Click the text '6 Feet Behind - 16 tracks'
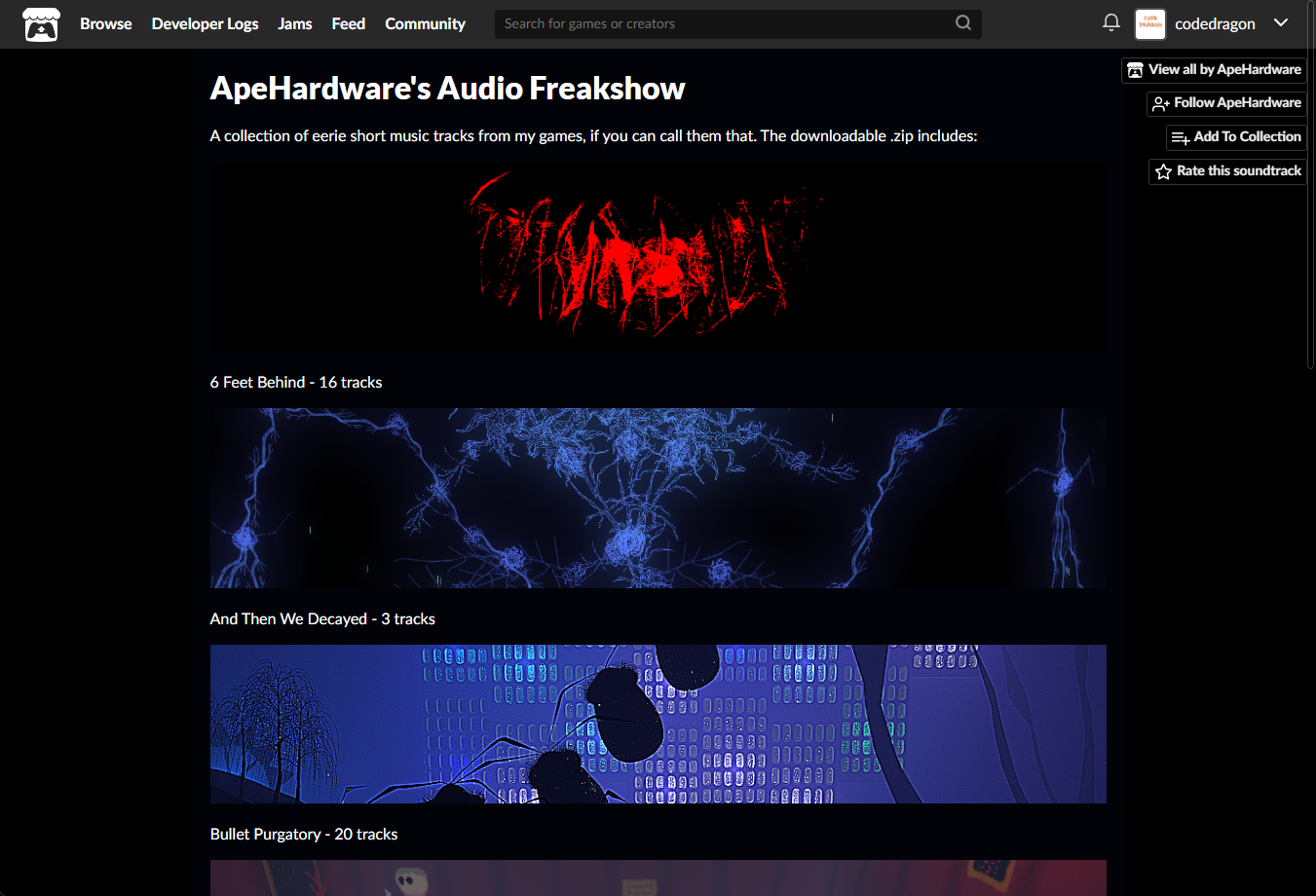This screenshot has width=1316, height=896. tap(296, 382)
